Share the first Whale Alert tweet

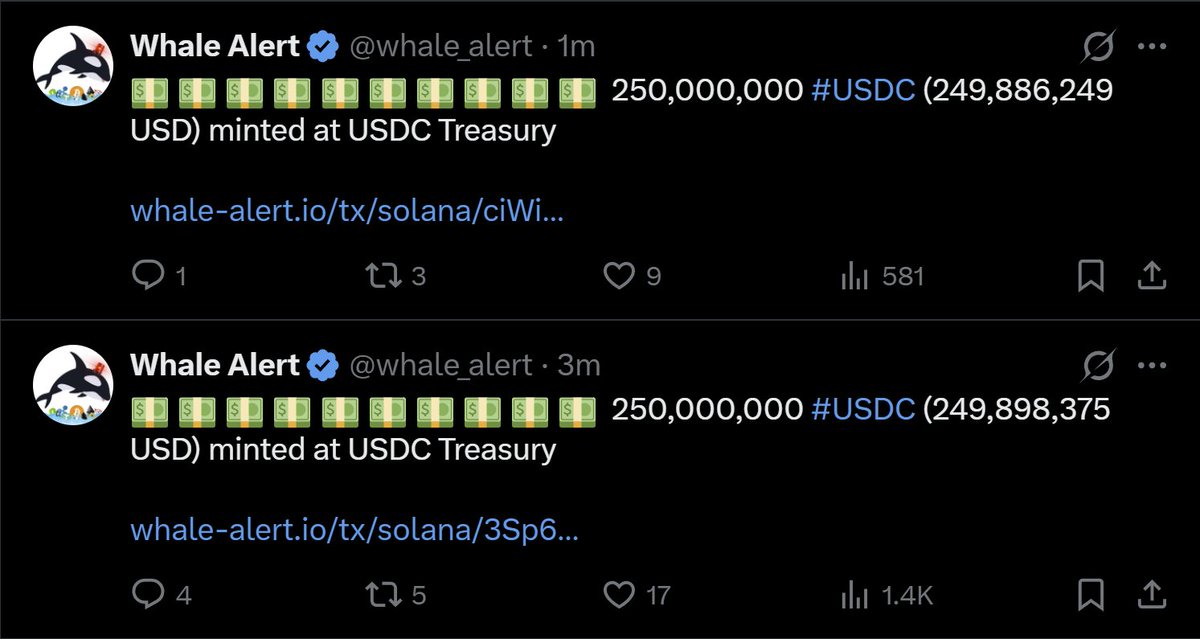[x=1151, y=275]
